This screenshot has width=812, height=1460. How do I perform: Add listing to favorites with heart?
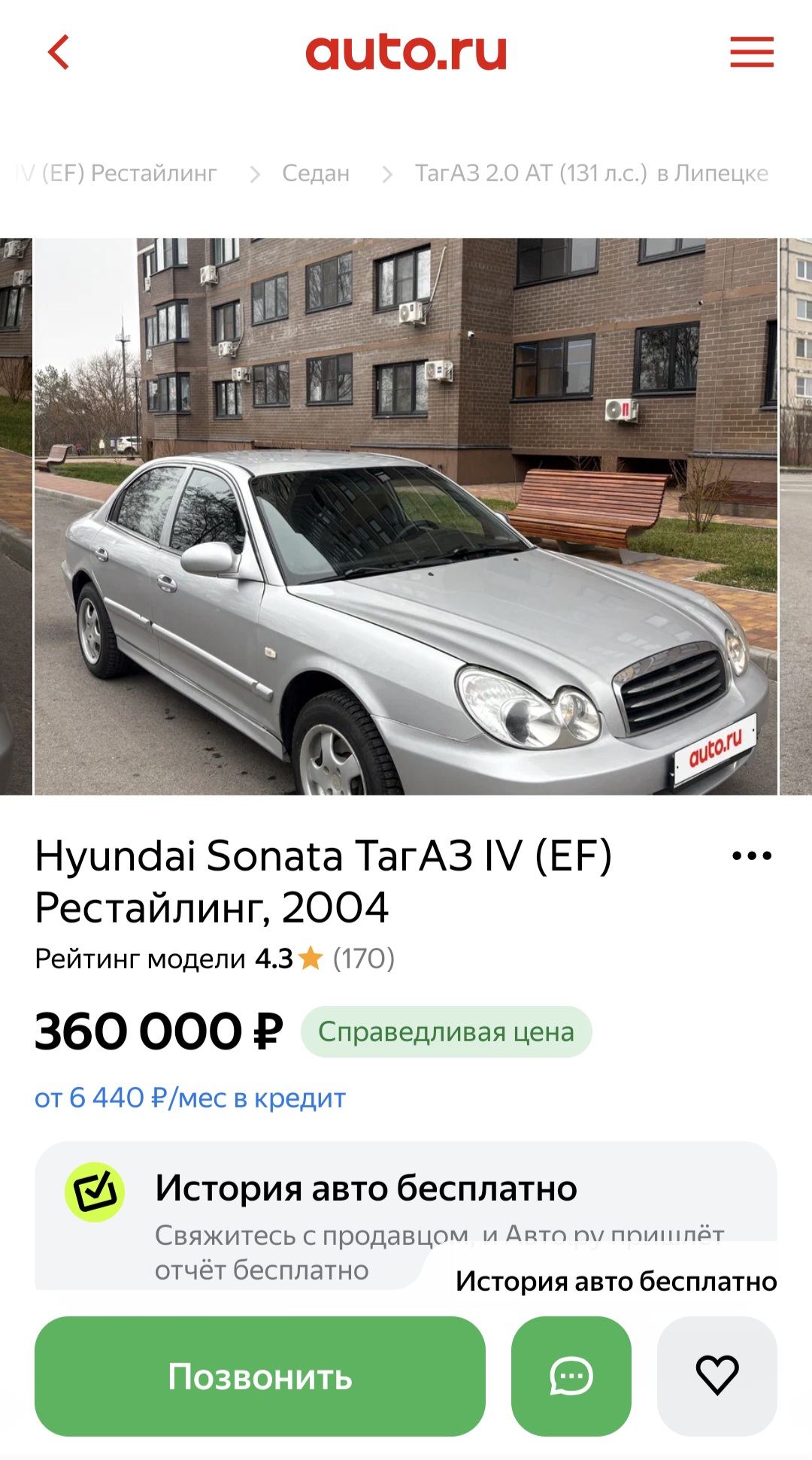pos(717,1376)
